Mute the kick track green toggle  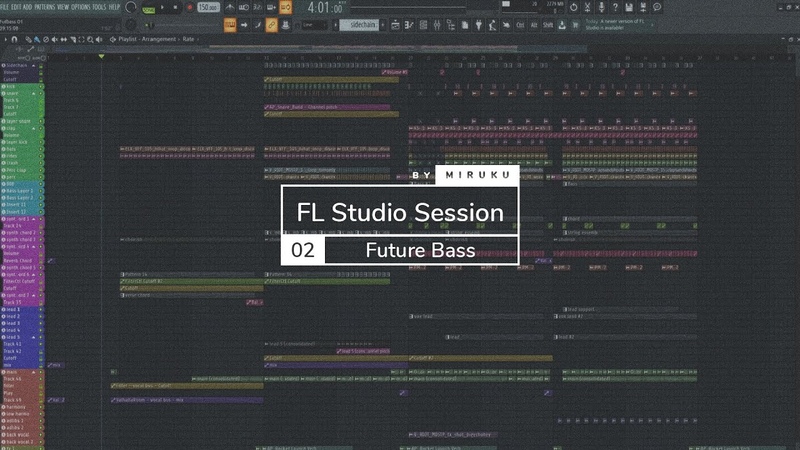41,87
